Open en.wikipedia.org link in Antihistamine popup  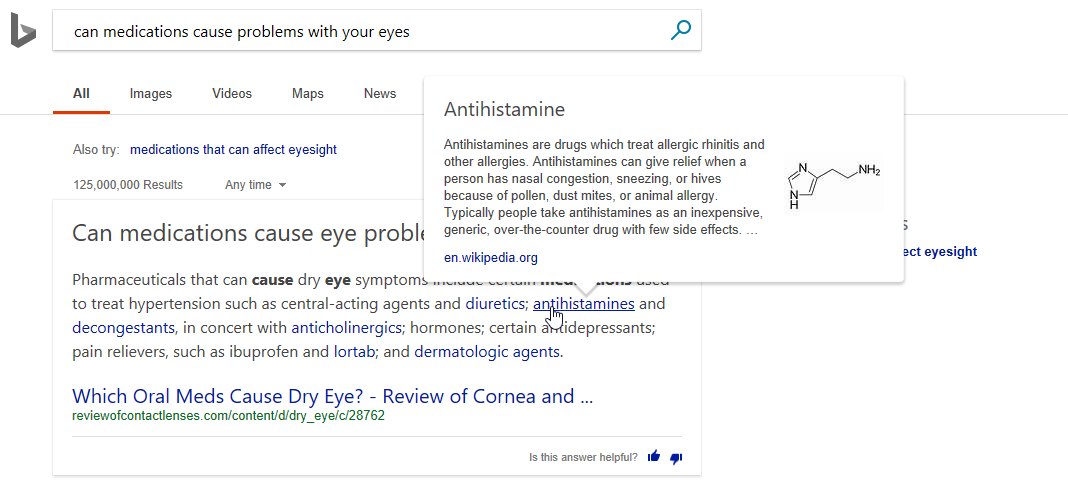coord(490,258)
